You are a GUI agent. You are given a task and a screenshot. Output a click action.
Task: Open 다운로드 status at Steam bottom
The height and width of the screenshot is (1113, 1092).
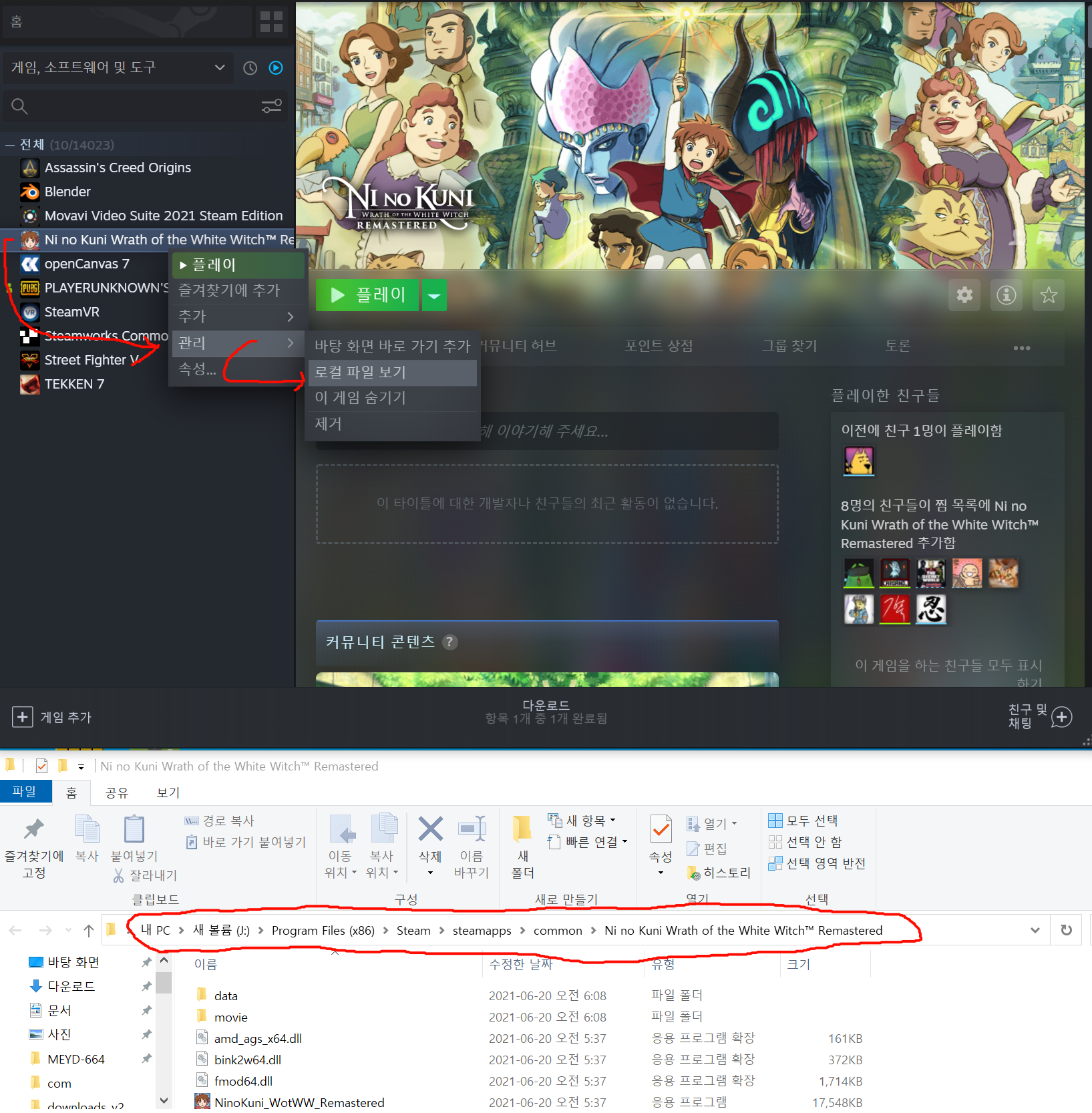tap(546, 712)
